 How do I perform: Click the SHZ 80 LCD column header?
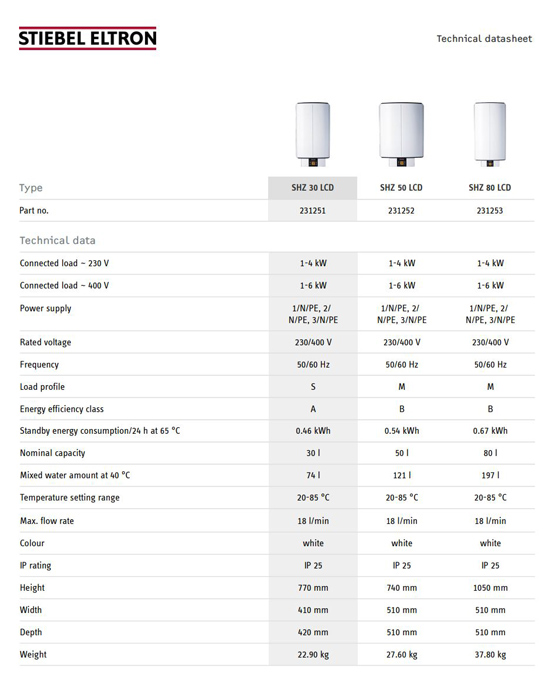(x=490, y=188)
